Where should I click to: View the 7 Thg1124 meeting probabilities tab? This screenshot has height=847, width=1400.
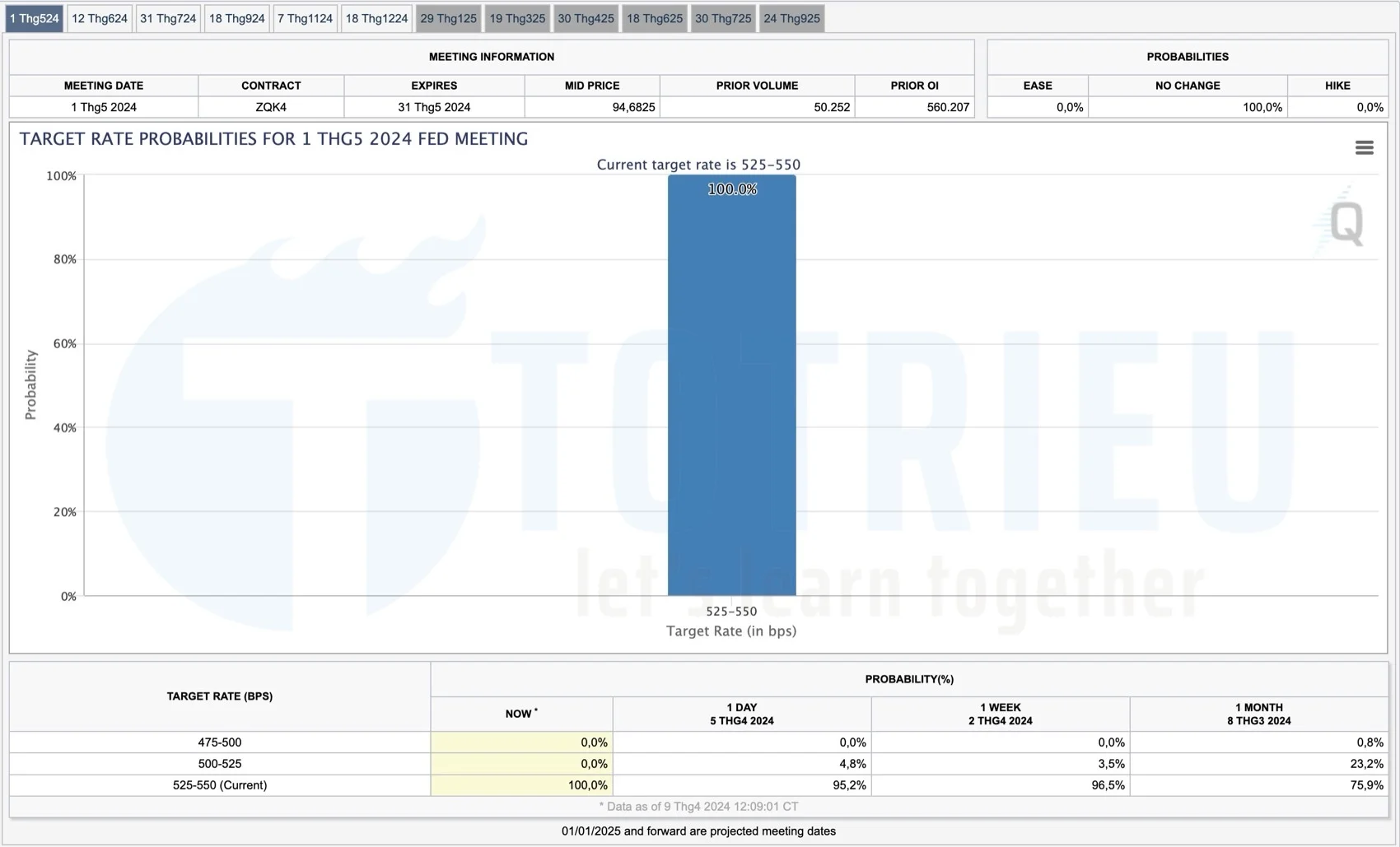pos(305,17)
